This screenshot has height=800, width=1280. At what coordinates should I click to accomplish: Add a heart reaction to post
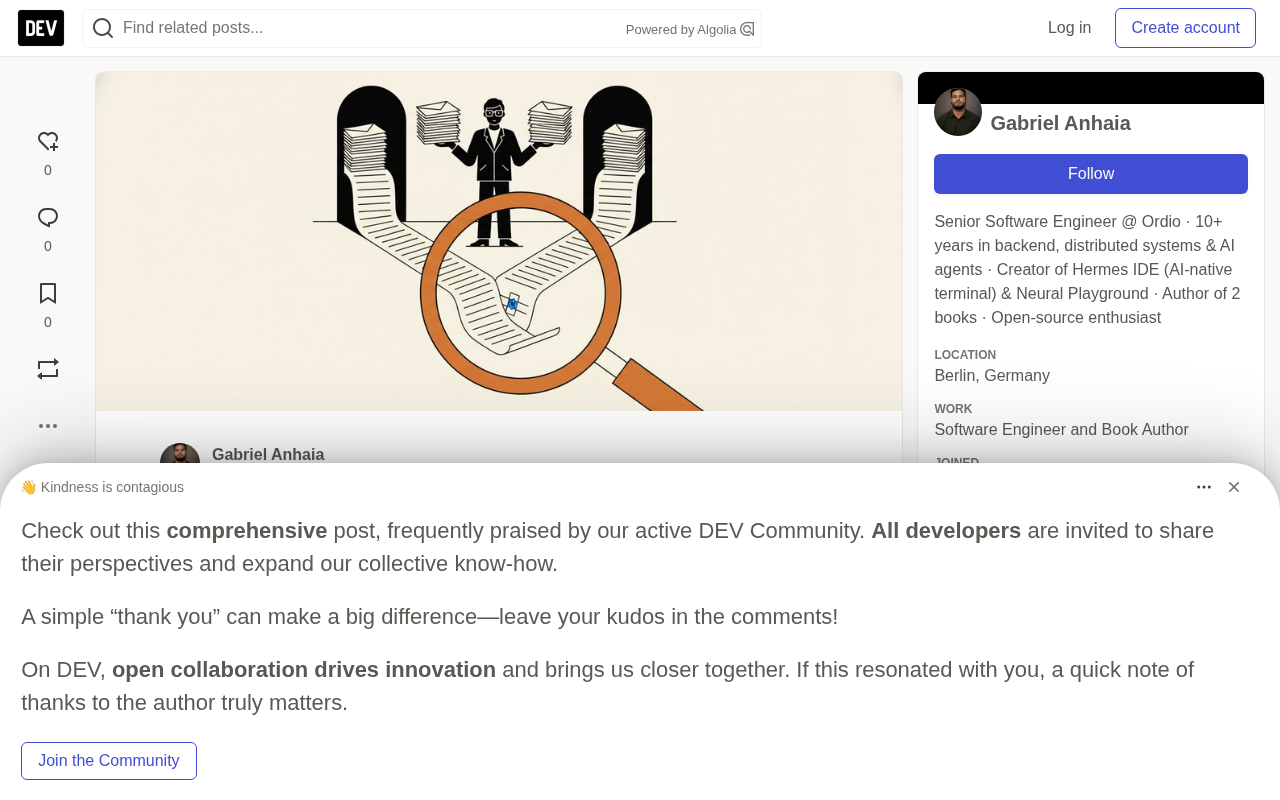(48, 142)
